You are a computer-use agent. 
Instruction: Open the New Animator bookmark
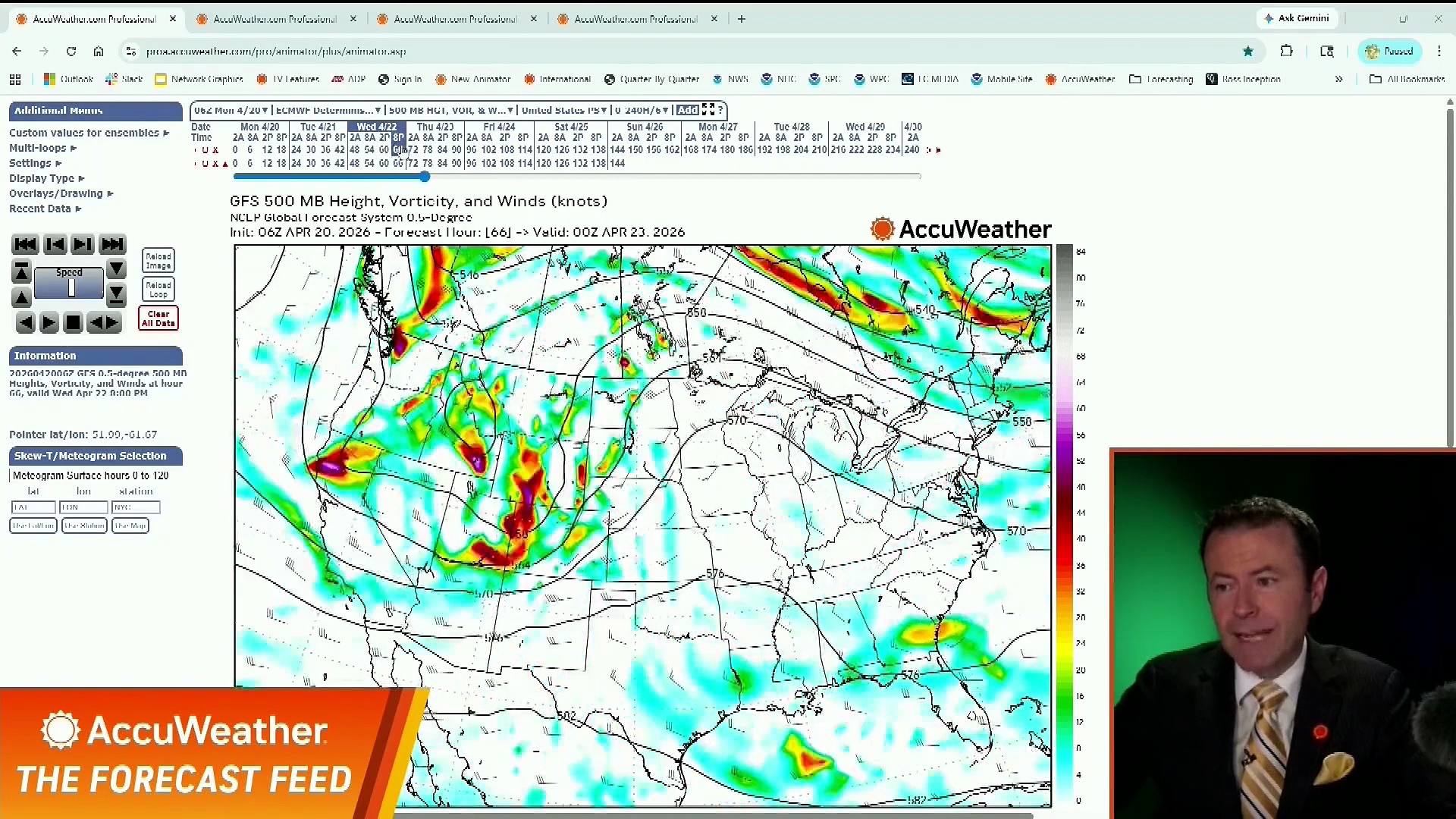472,79
